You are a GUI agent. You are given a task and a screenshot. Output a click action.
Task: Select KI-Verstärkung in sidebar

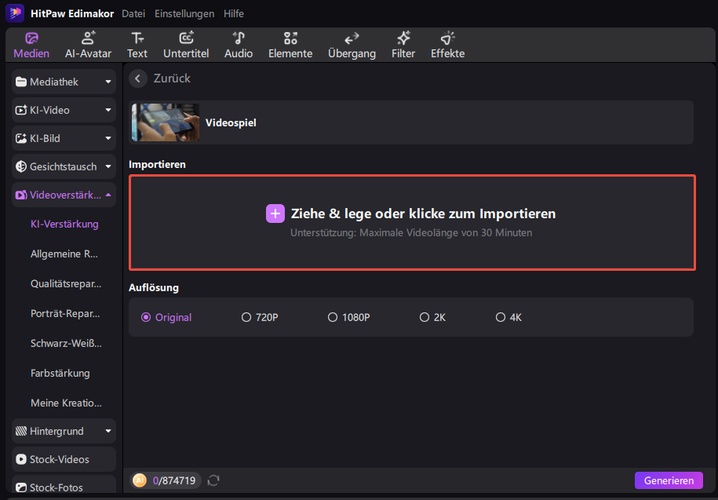(x=64, y=224)
